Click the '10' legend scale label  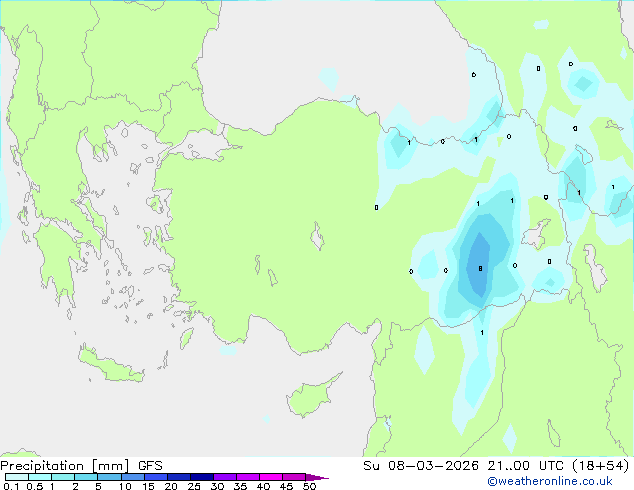coord(125,486)
